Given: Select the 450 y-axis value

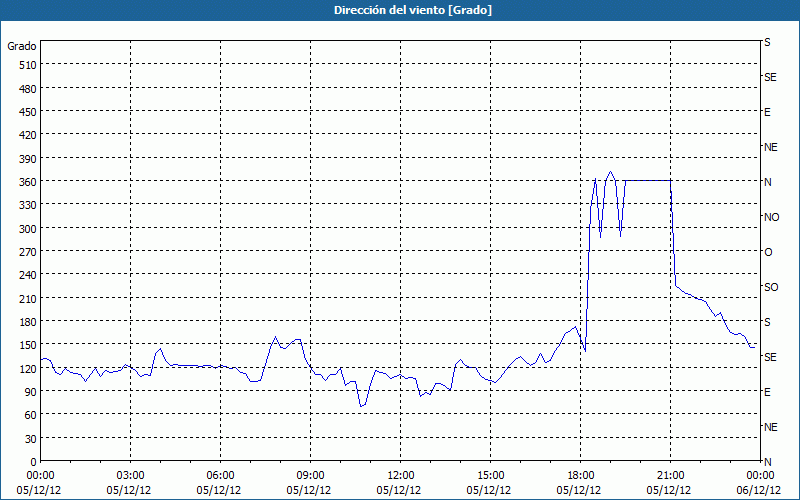Looking at the screenshot, I should [x=28, y=112].
